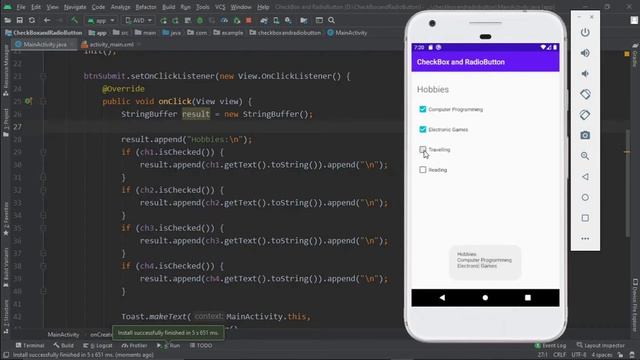Uncheck the Computer Programming checkbox
The image size is (640, 360).
[x=422, y=109]
